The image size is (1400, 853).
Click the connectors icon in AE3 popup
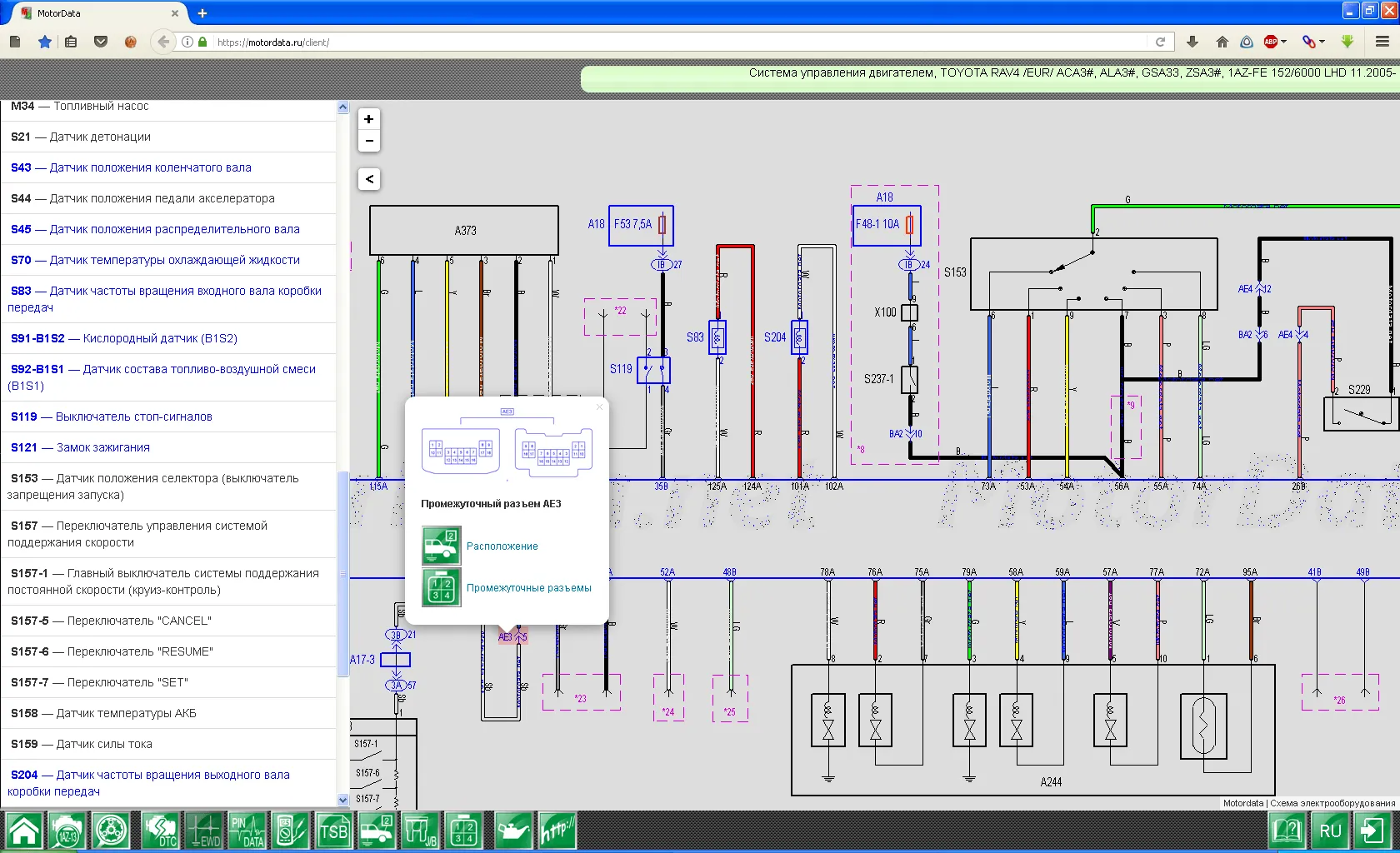pos(441,587)
